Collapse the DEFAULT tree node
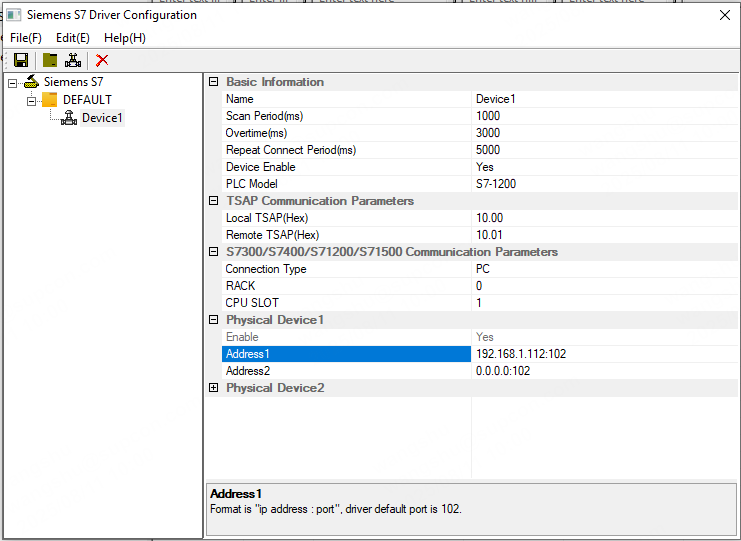Screen dimensions: 741x541 point(32,100)
